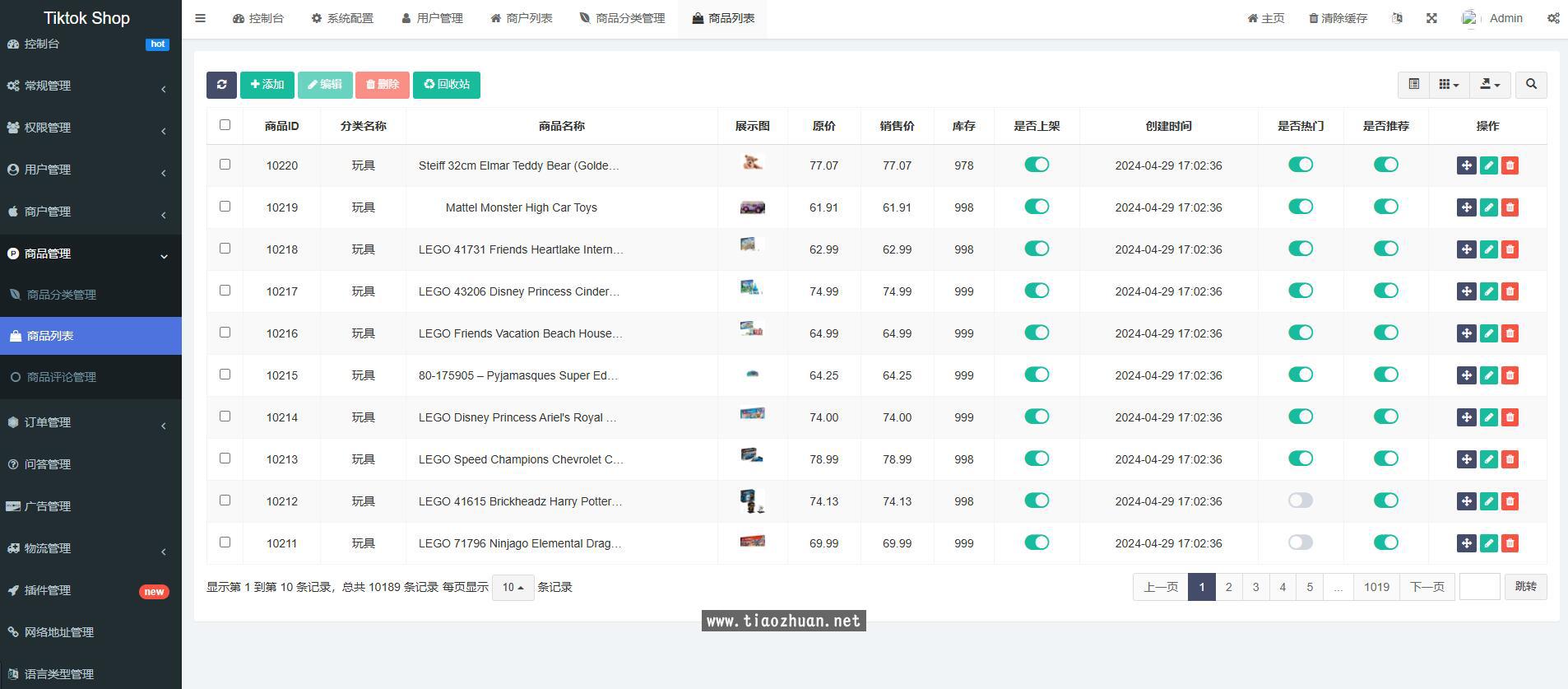The image size is (1568, 689).
Task: Open settings cogs icon at far right
Action: pyautogui.click(x=1553, y=18)
